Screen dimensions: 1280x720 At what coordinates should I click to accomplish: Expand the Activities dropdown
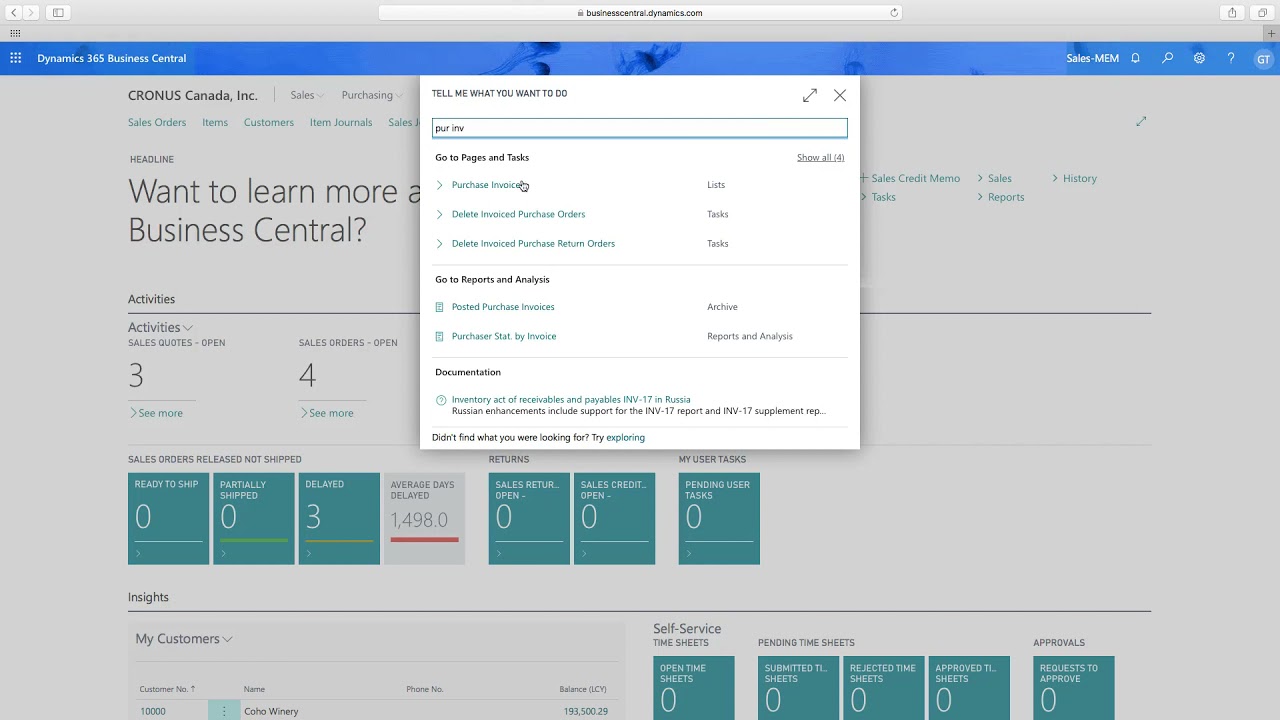160,327
